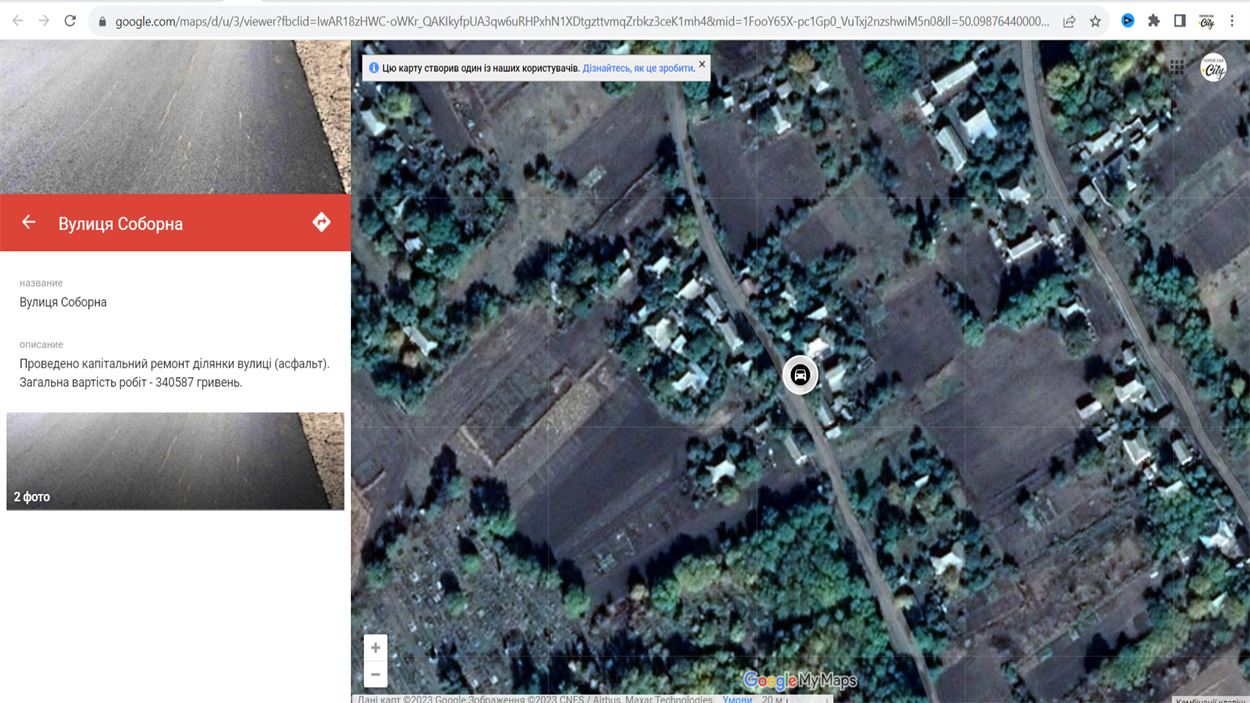Screen dimensions: 1250x703
Task: Get directions to Вулиця Соборна
Action: (x=321, y=222)
